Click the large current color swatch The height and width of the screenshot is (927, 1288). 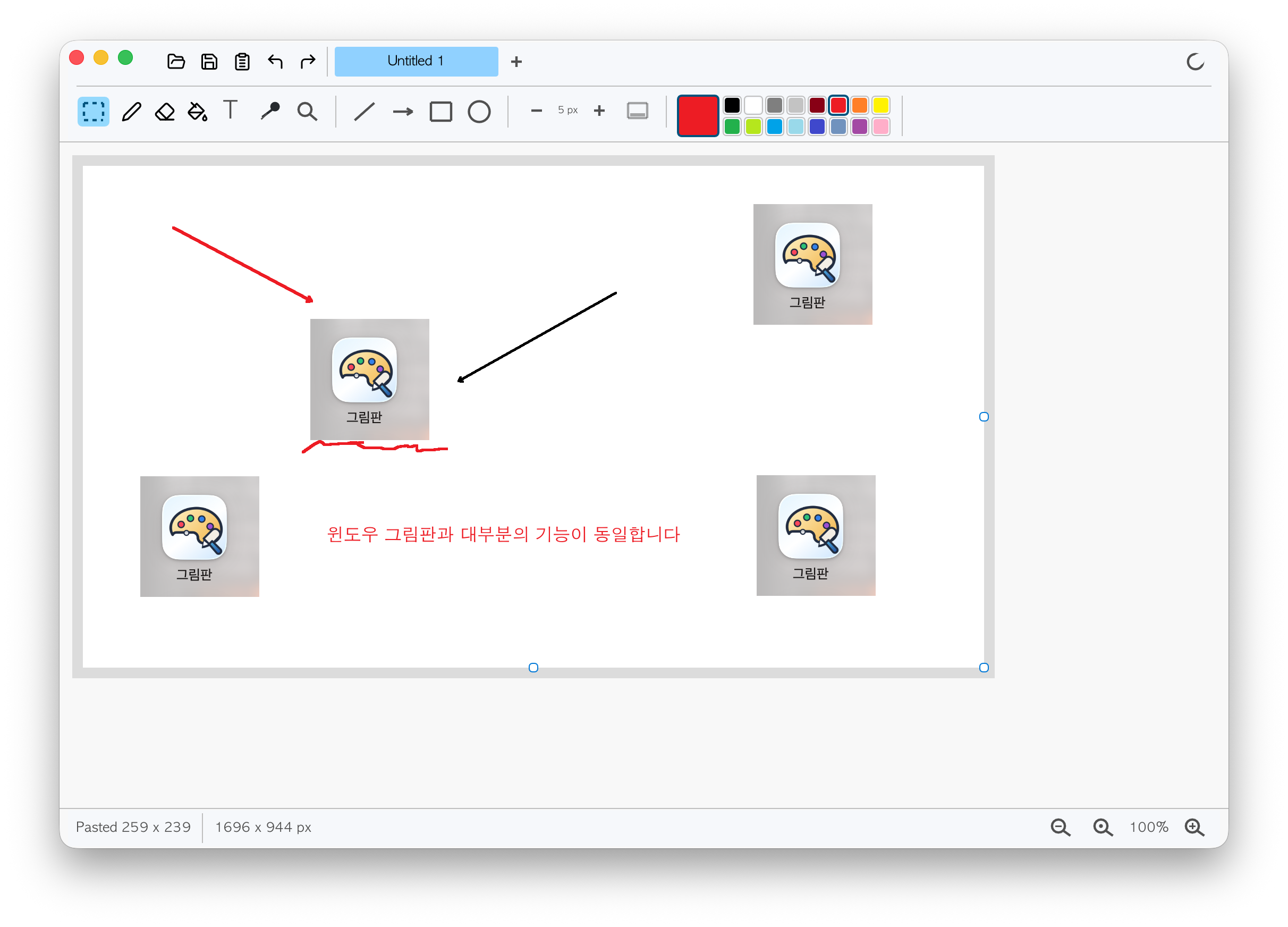pos(697,116)
